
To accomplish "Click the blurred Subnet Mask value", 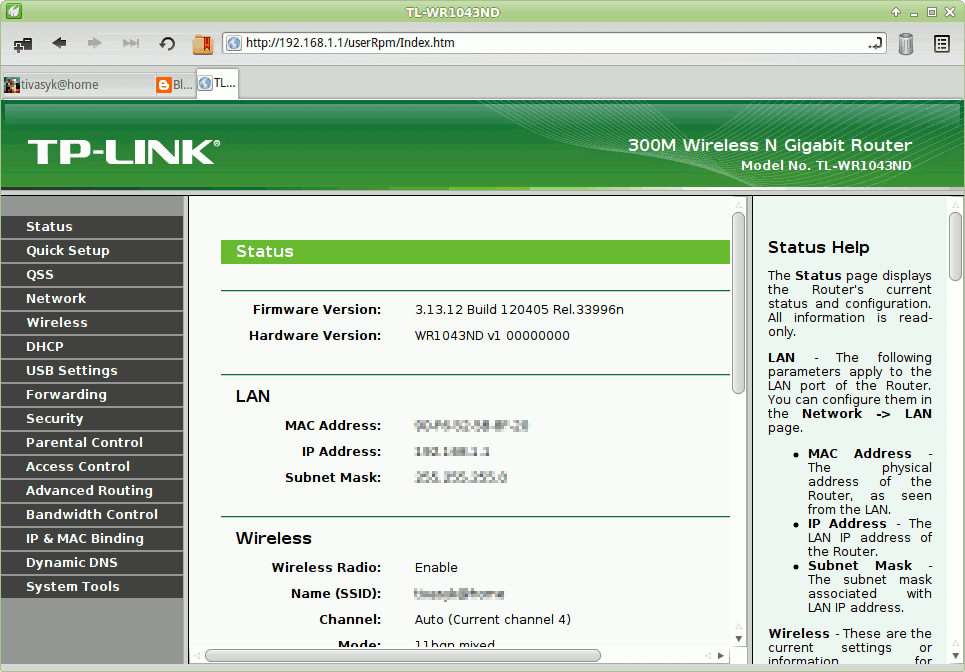I will pyautogui.click(x=461, y=478).
